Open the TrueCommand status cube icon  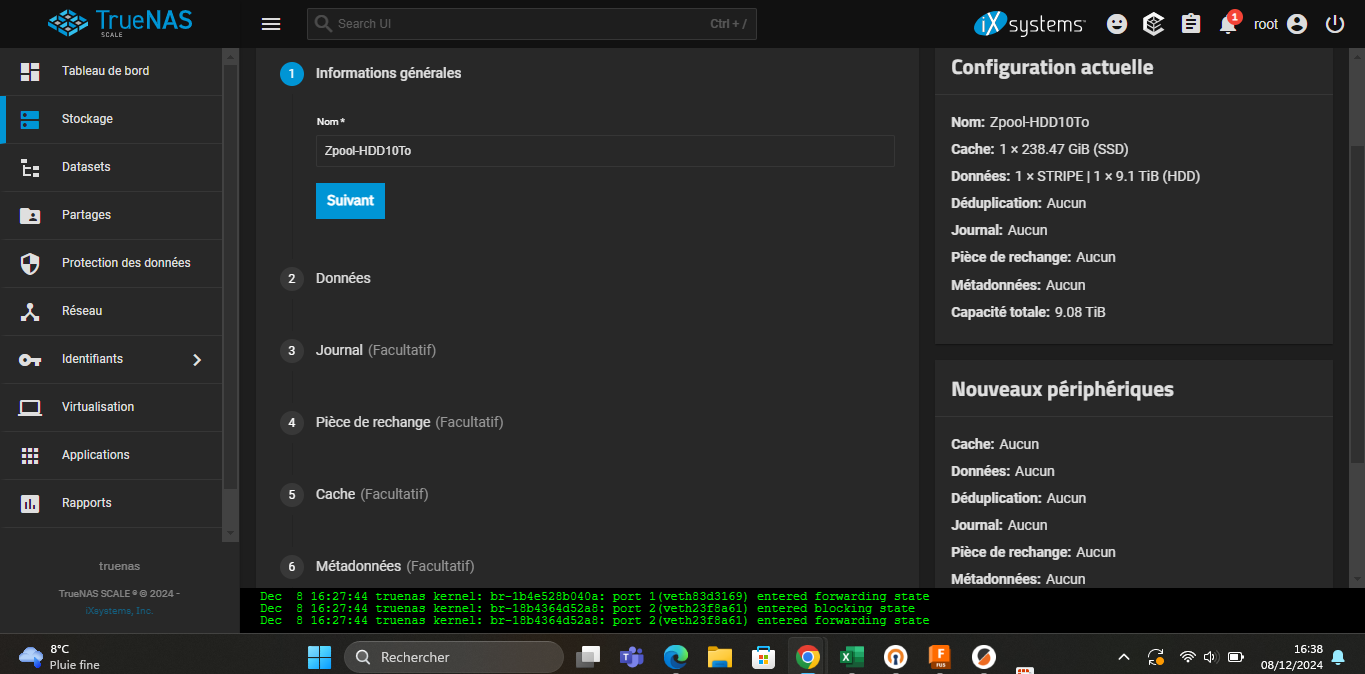pos(1154,24)
